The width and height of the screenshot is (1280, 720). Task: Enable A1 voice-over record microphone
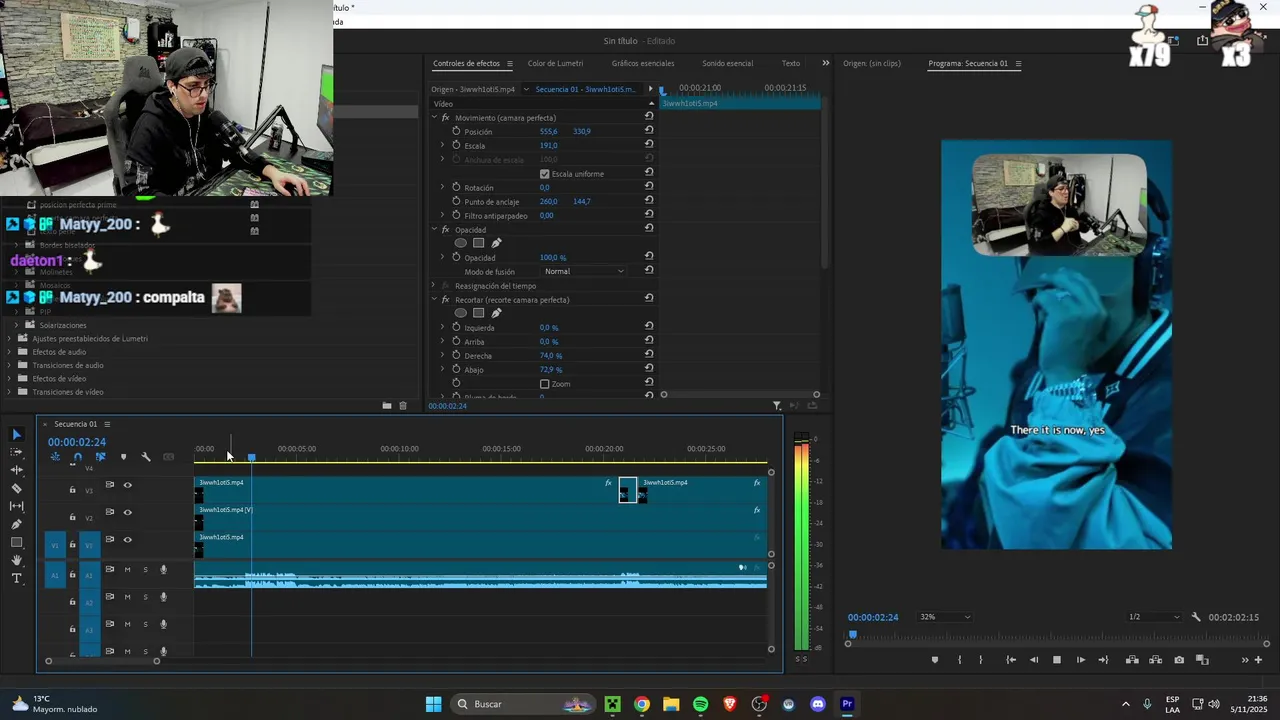163,570
